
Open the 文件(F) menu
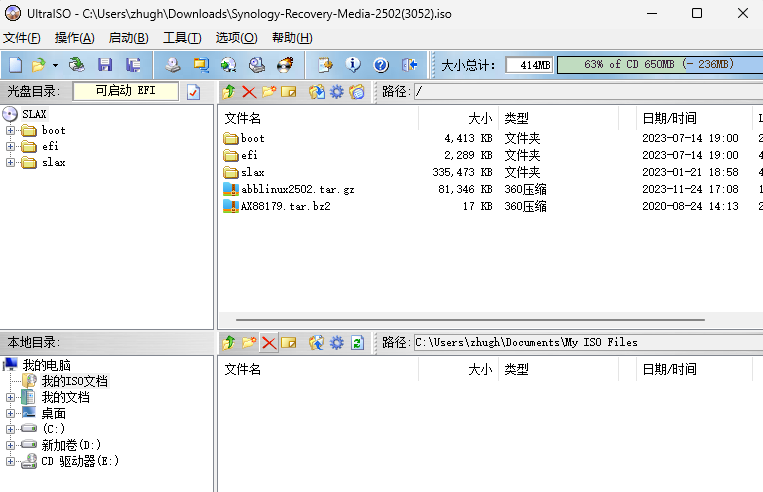coord(21,38)
